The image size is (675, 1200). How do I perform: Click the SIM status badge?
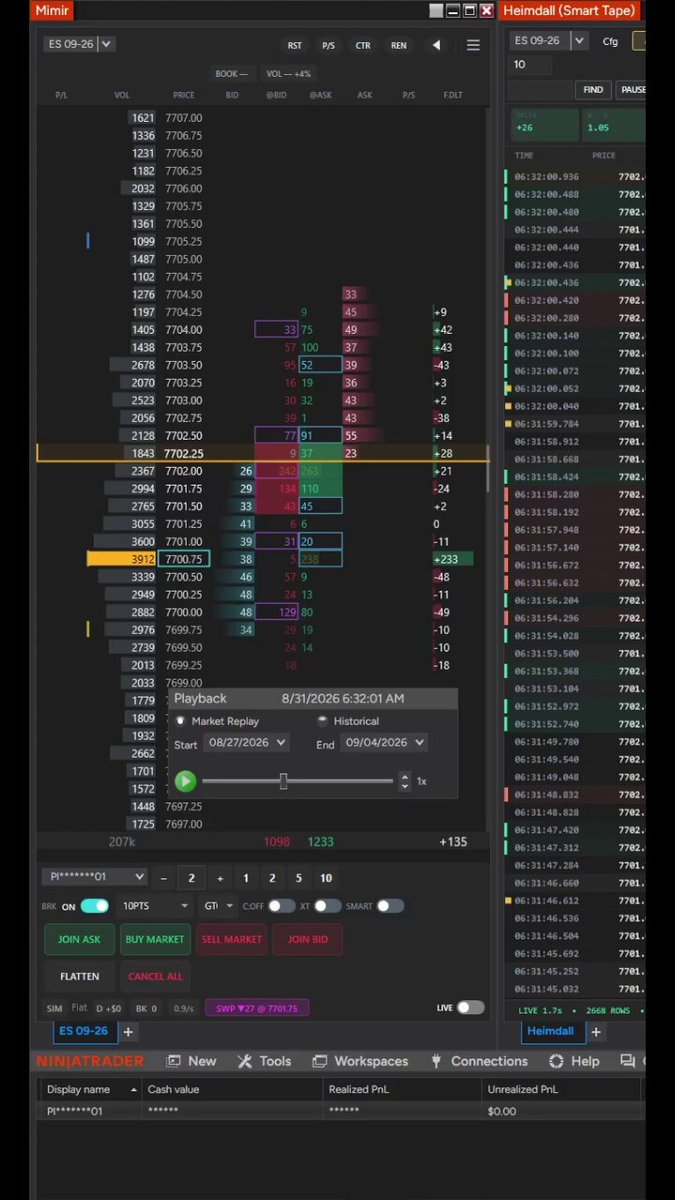[x=54, y=1008]
